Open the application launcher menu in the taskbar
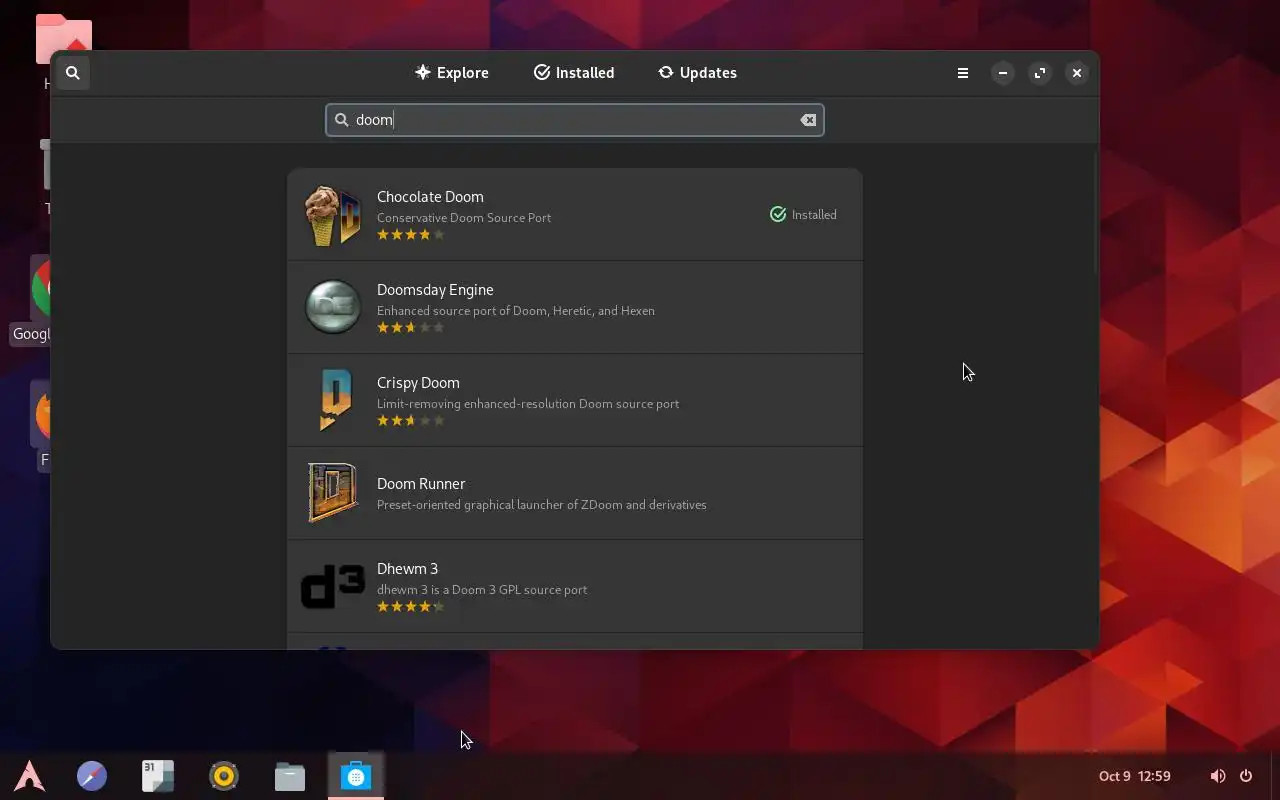Viewport: 1280px width, 800px height. (29, 776)
